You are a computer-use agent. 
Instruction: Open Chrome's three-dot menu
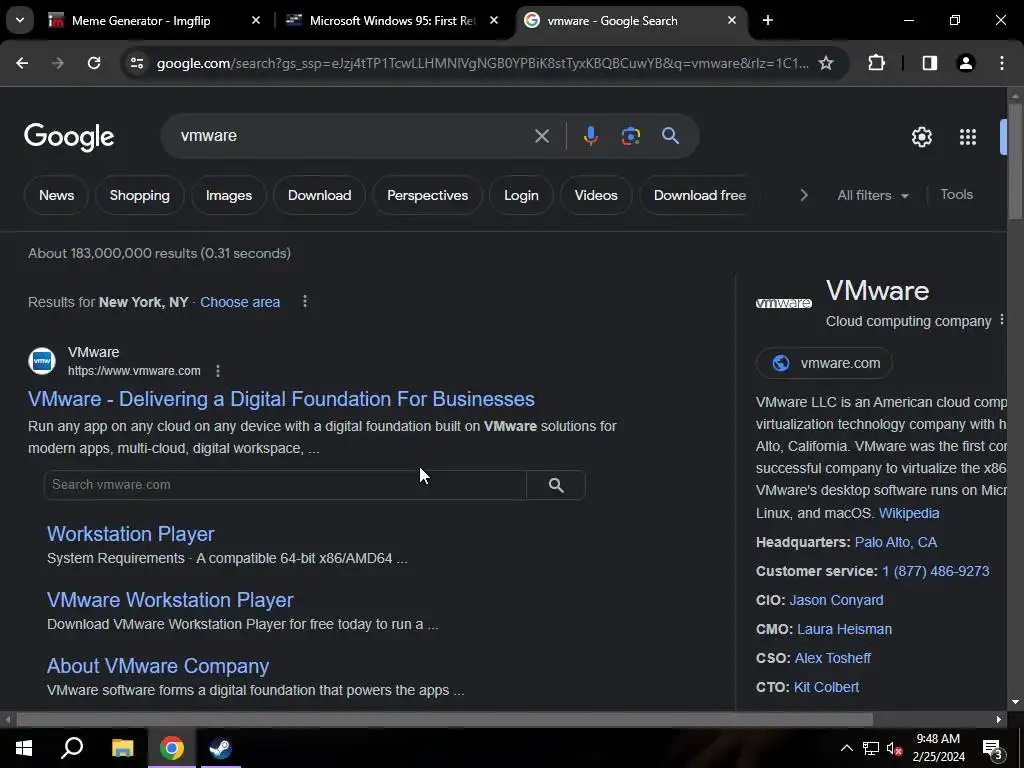1002,63
